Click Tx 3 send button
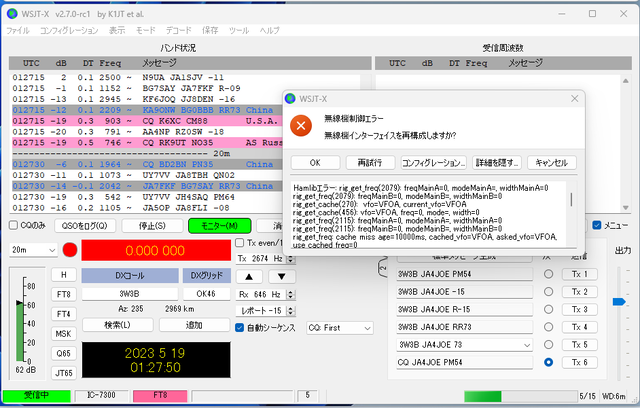 (580, 309)
